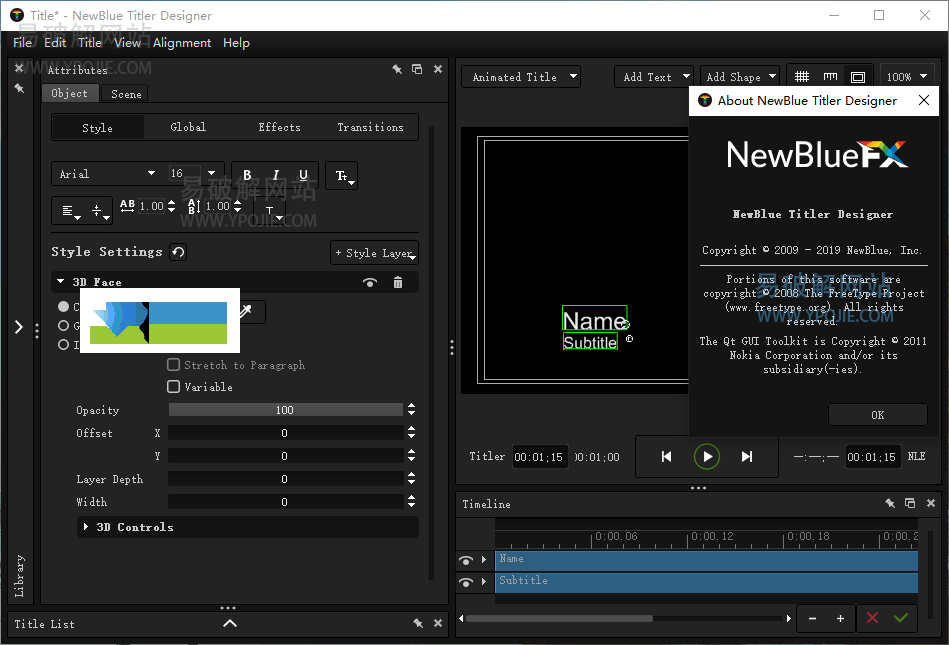
Task: Open paragraph alignment options
Action: pos(70,211)
